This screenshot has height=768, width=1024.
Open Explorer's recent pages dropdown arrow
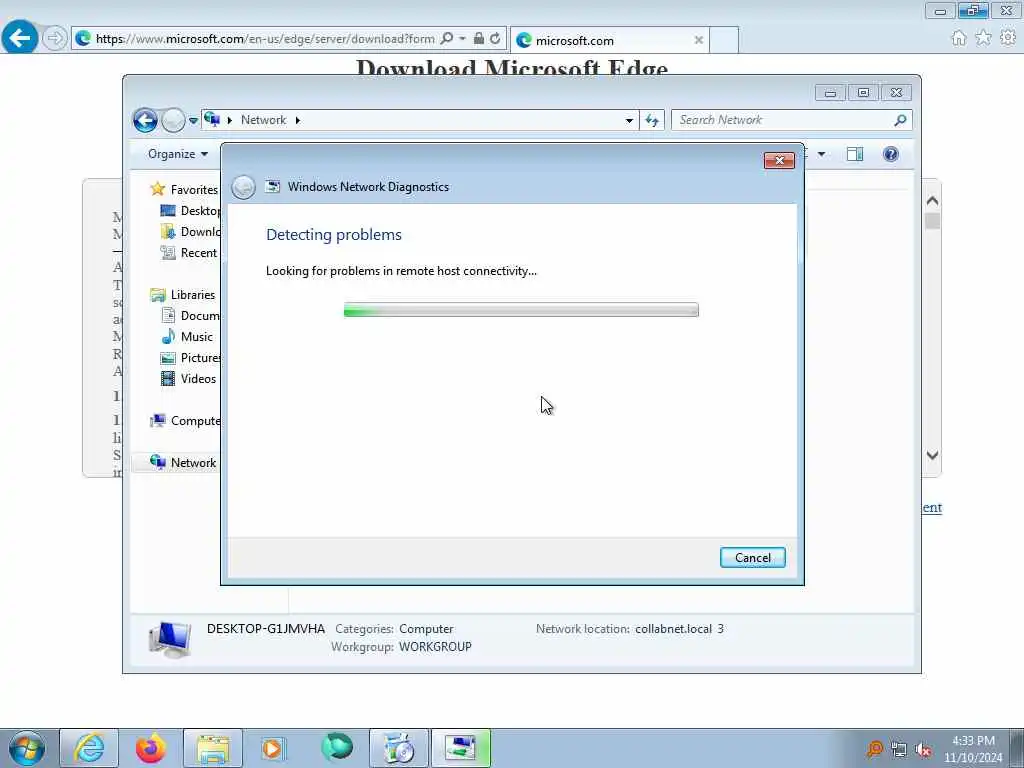pos(193,121)
